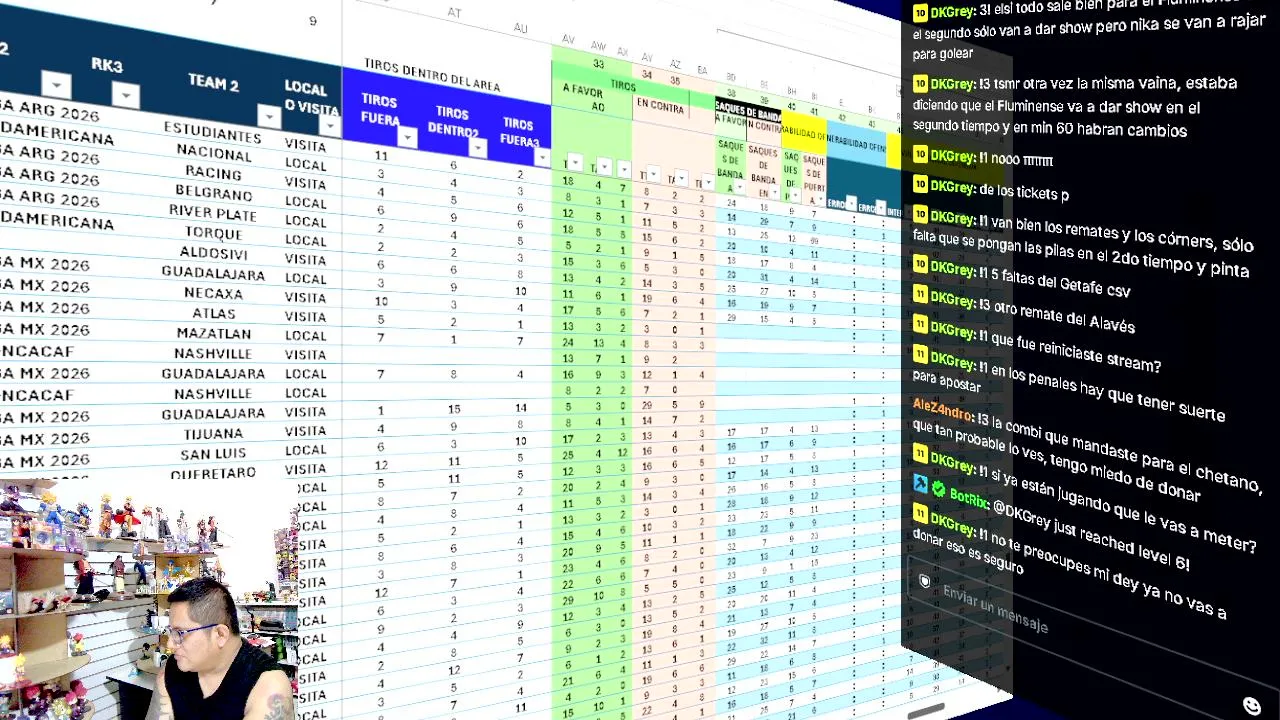Click the badge on the 'van bien los remates' message
The image size is (1280, 720).
point(921,216)
